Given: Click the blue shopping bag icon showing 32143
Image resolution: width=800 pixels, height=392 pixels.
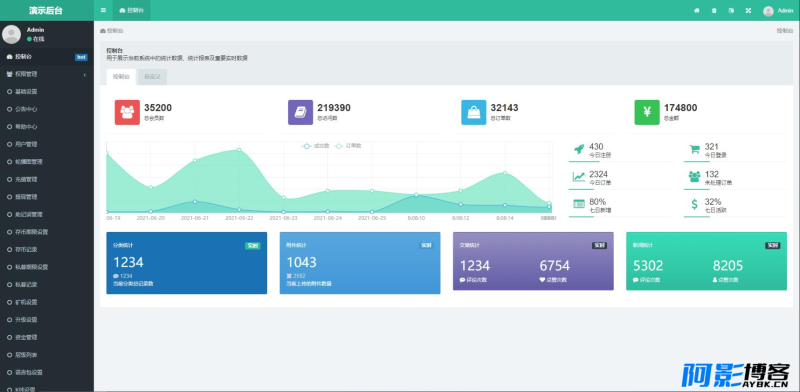Looking at the screenshot, I should (474, 112).
